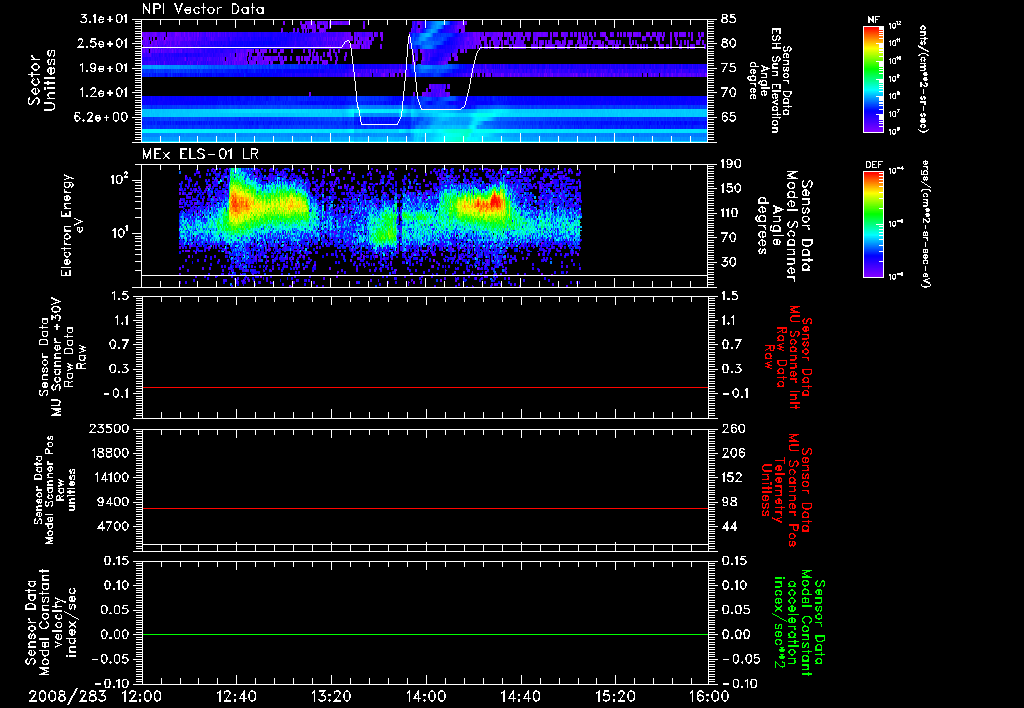Click the red 'MU Scanner Intf Raw Data' label
This screenshot has height=708, width=1024.
click(788, 357)
